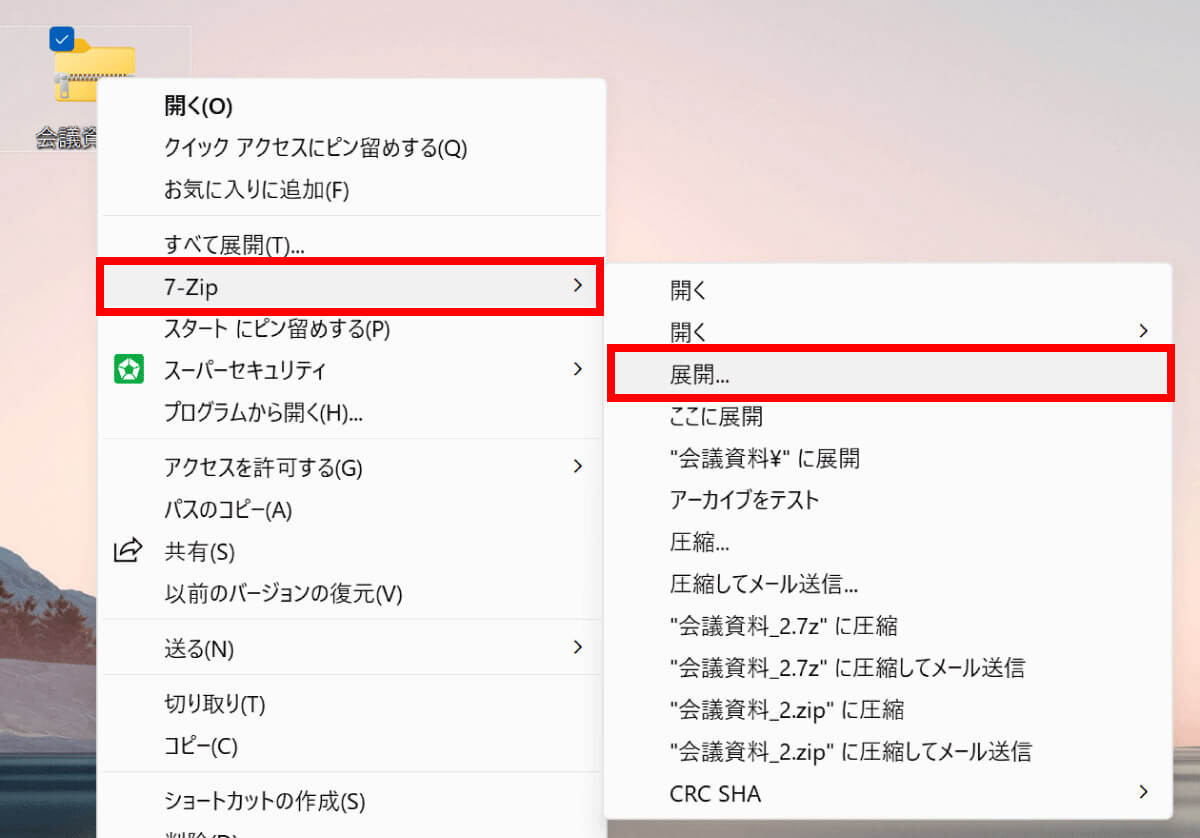Viewport: 1200px width, 838px height.
Task: Expand the arrow on the second 開く entry
Action: coord(1143,330)
